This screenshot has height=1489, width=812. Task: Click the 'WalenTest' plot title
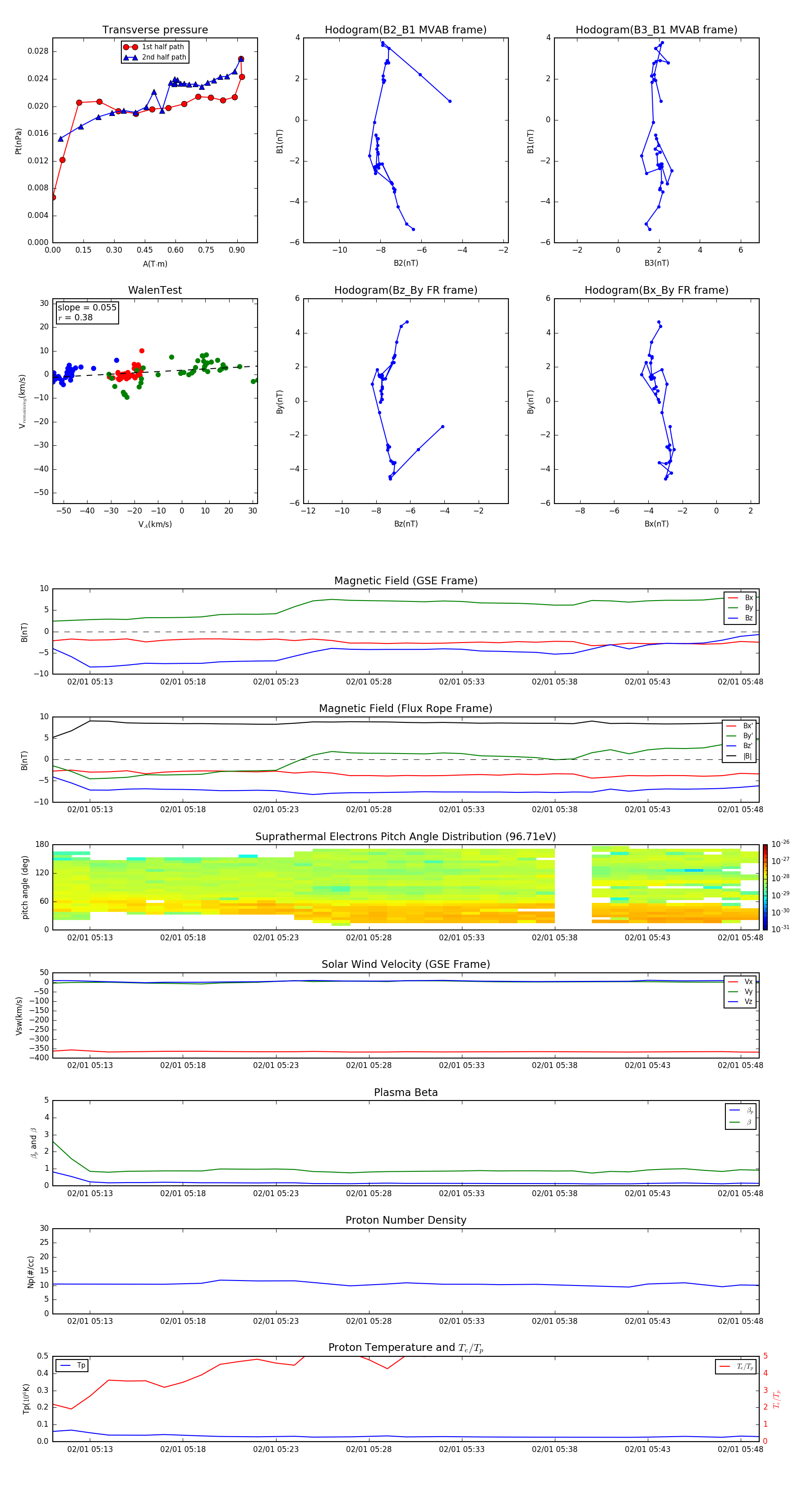(x=155, y=290)
